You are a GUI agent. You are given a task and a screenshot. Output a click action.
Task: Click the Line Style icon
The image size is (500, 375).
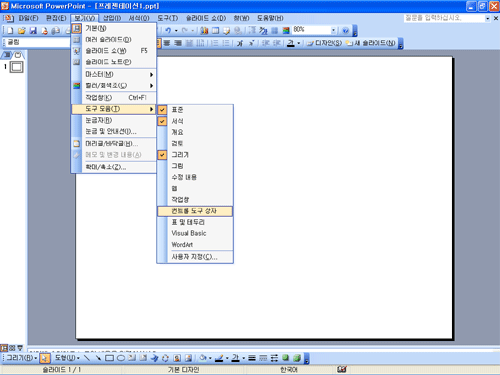click(x=252, y=358)
